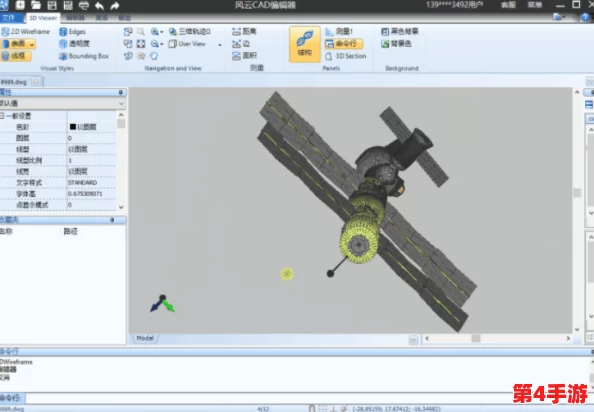Click the 3D orbit button
This screenshot has width=594, height=412.
189,31
